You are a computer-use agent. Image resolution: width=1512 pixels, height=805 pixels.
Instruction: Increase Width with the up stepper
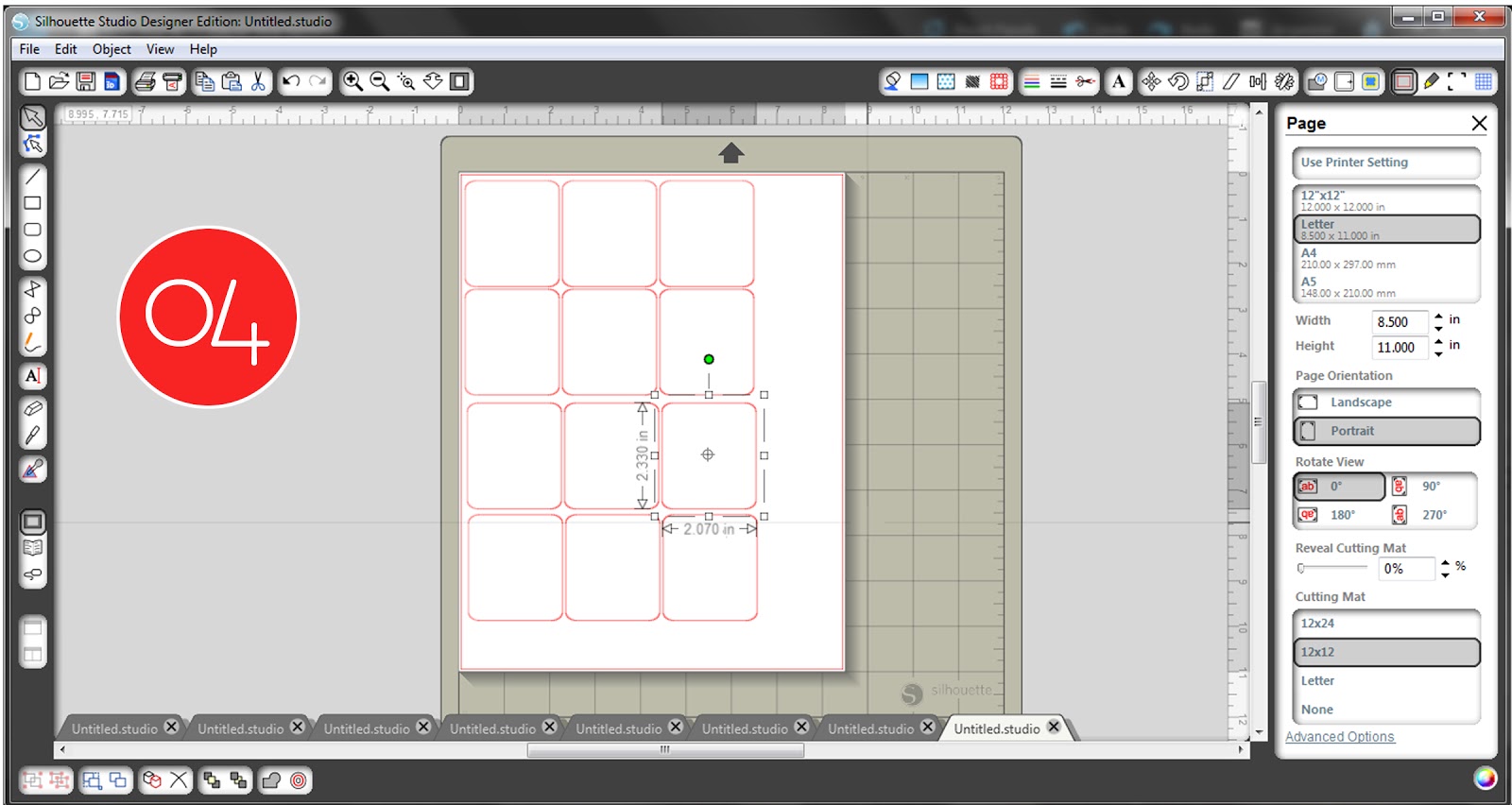pos(1438,317)
